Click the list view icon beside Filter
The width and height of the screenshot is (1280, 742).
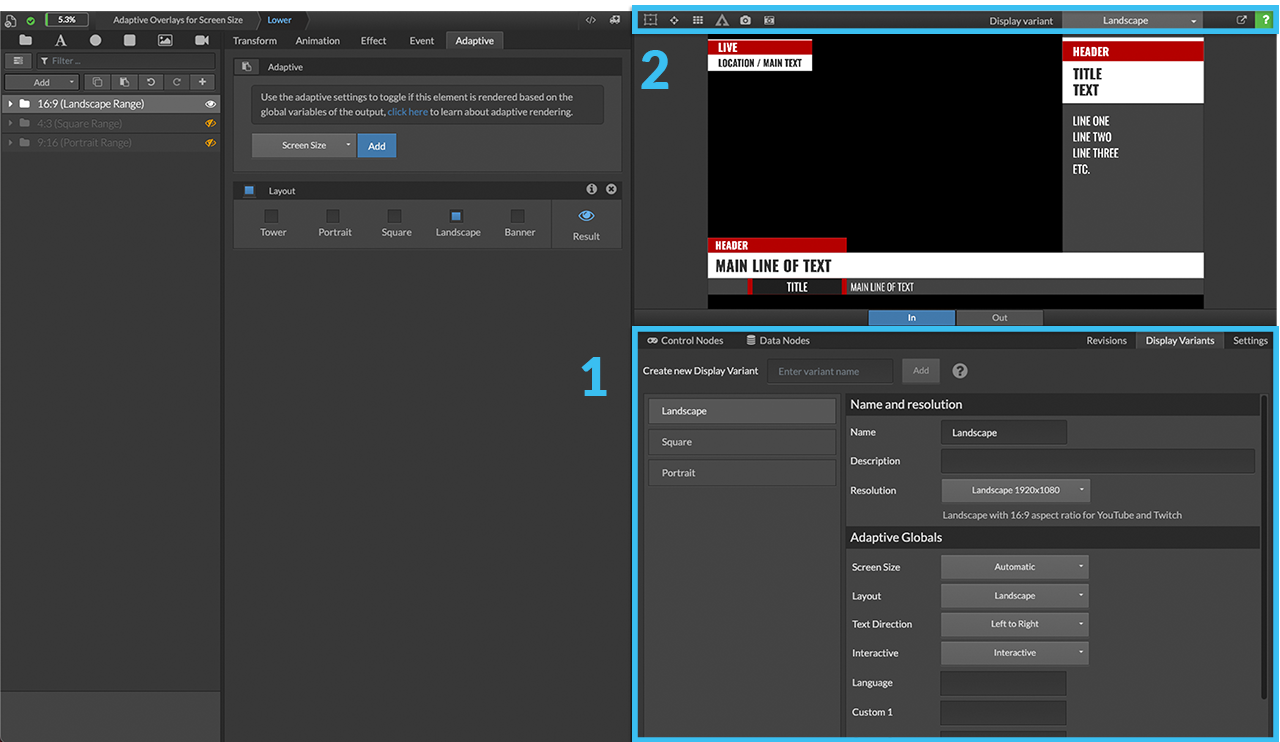click(18, 61)
